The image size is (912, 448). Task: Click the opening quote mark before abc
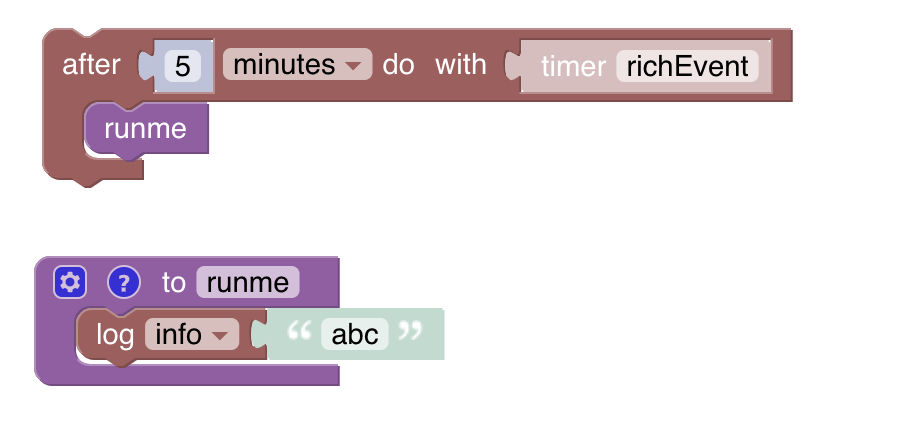(x=299, y=333)
